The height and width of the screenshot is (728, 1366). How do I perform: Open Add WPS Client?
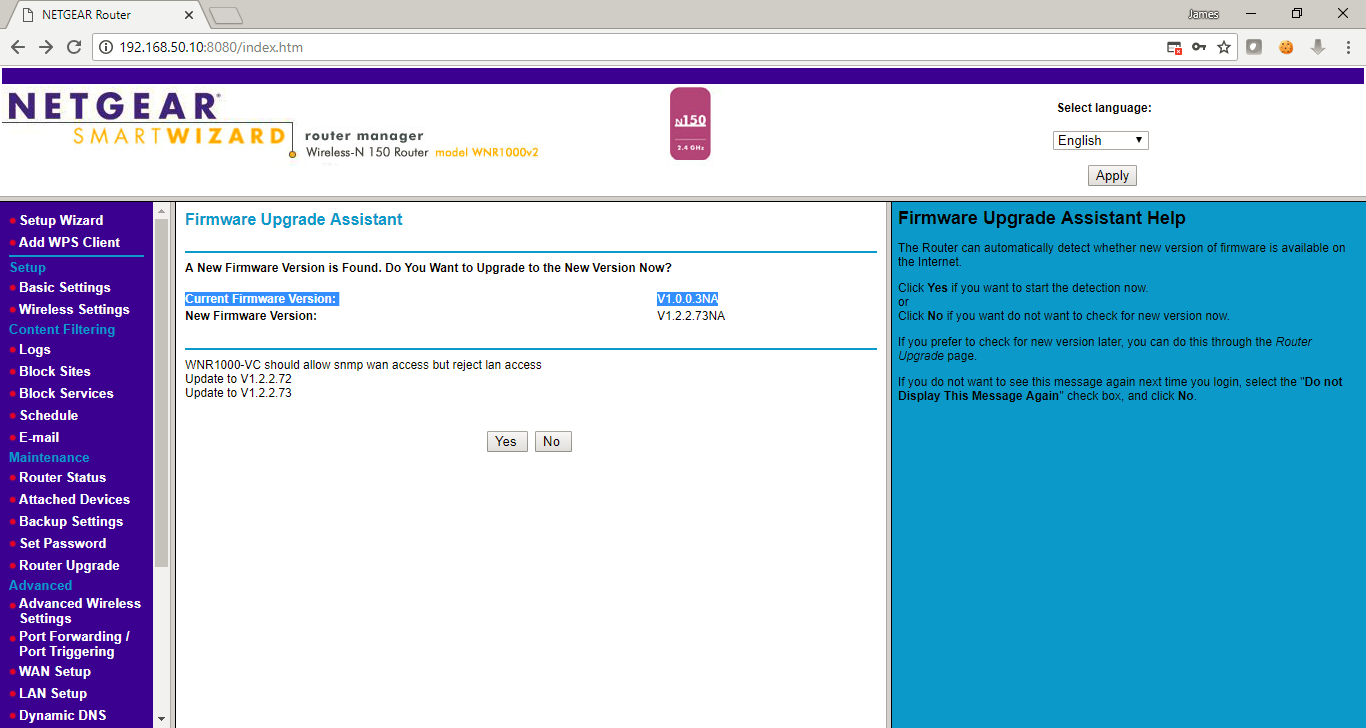coord(69,242)
